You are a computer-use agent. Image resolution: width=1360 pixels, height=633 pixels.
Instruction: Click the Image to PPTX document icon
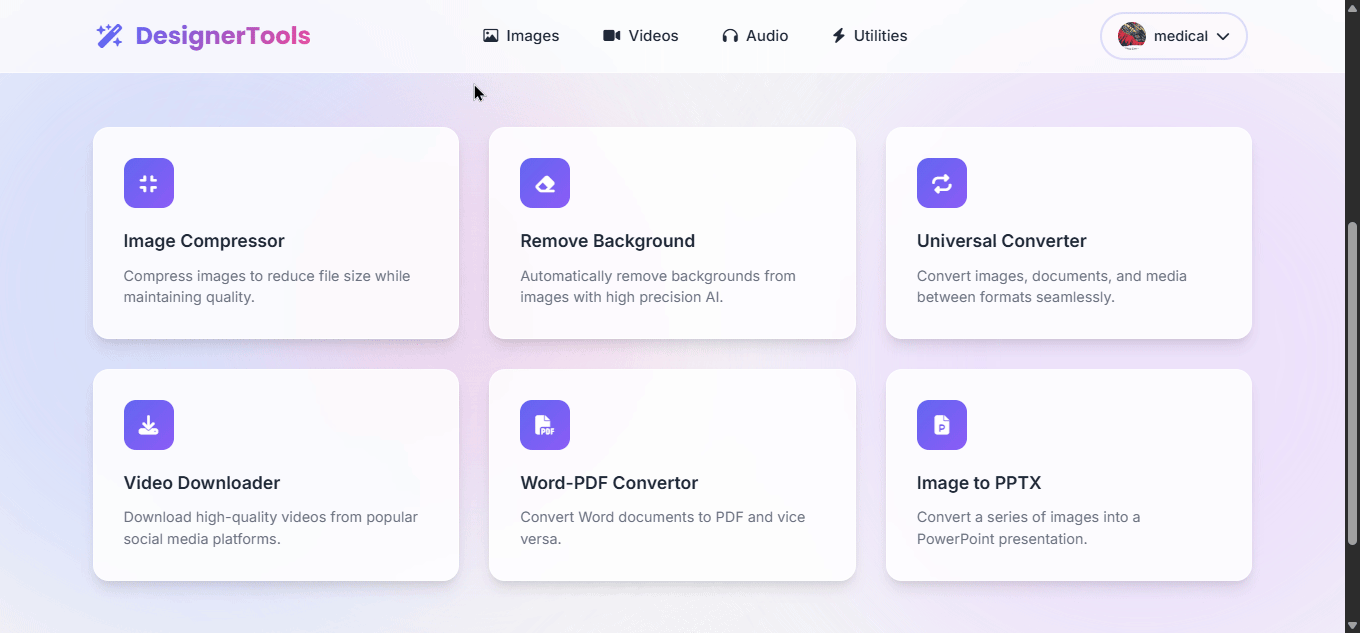(941, 424)
